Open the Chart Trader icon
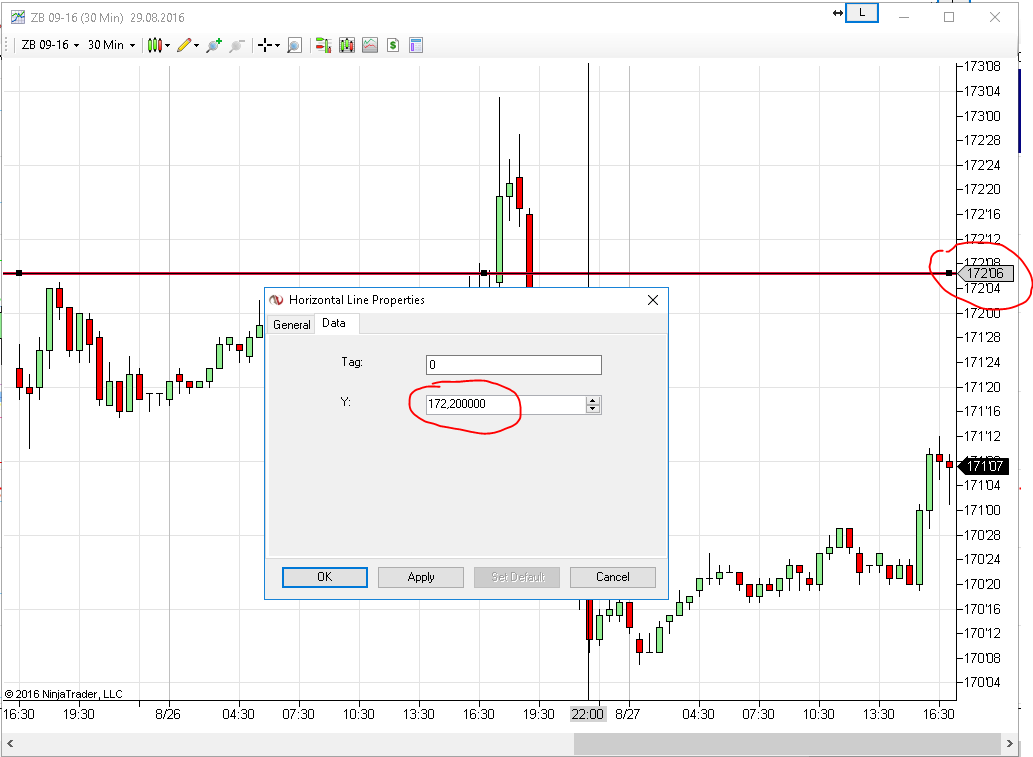Viewport: 1033px width, 757px height. point(323,45)
